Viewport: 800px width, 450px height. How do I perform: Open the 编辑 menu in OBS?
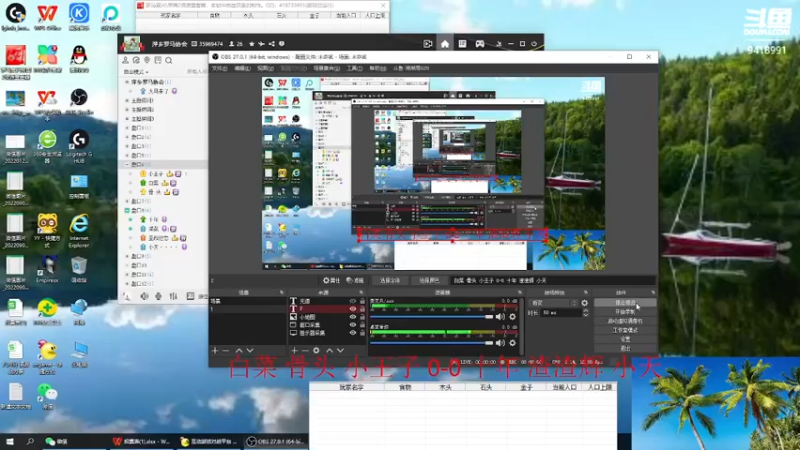[242, 68]
